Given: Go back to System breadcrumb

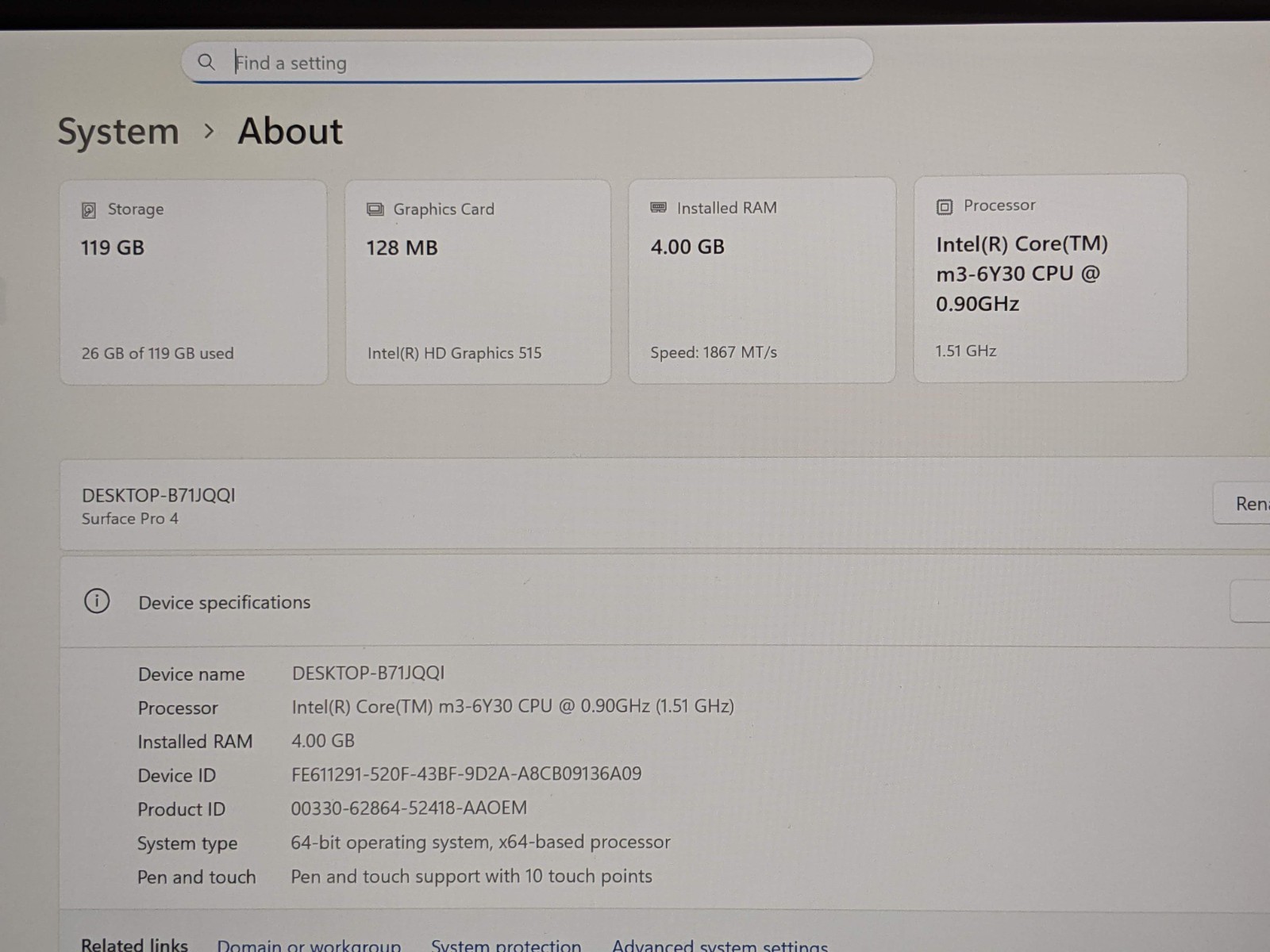Looking at the screenshot, I should click(x=118, y=132).
